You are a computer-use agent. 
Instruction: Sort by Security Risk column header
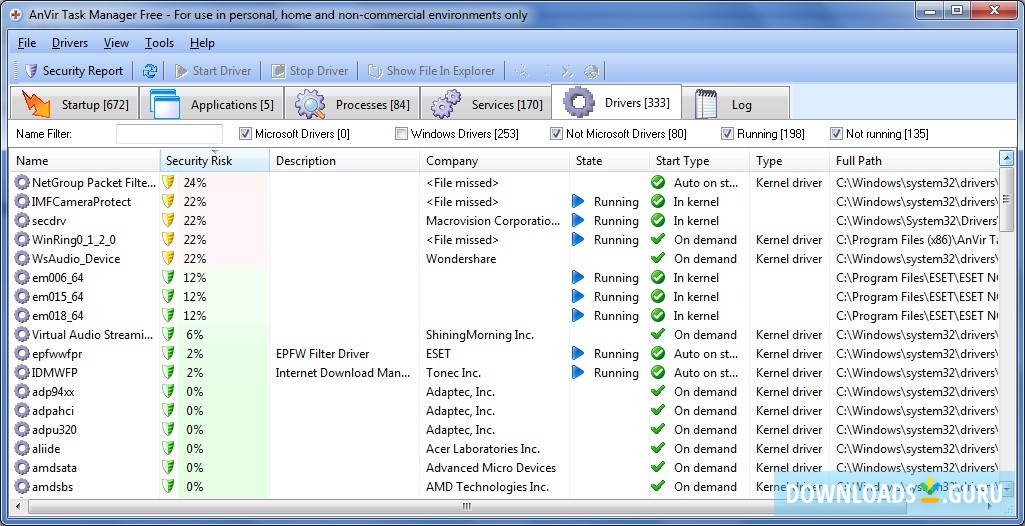coord(214,161)
